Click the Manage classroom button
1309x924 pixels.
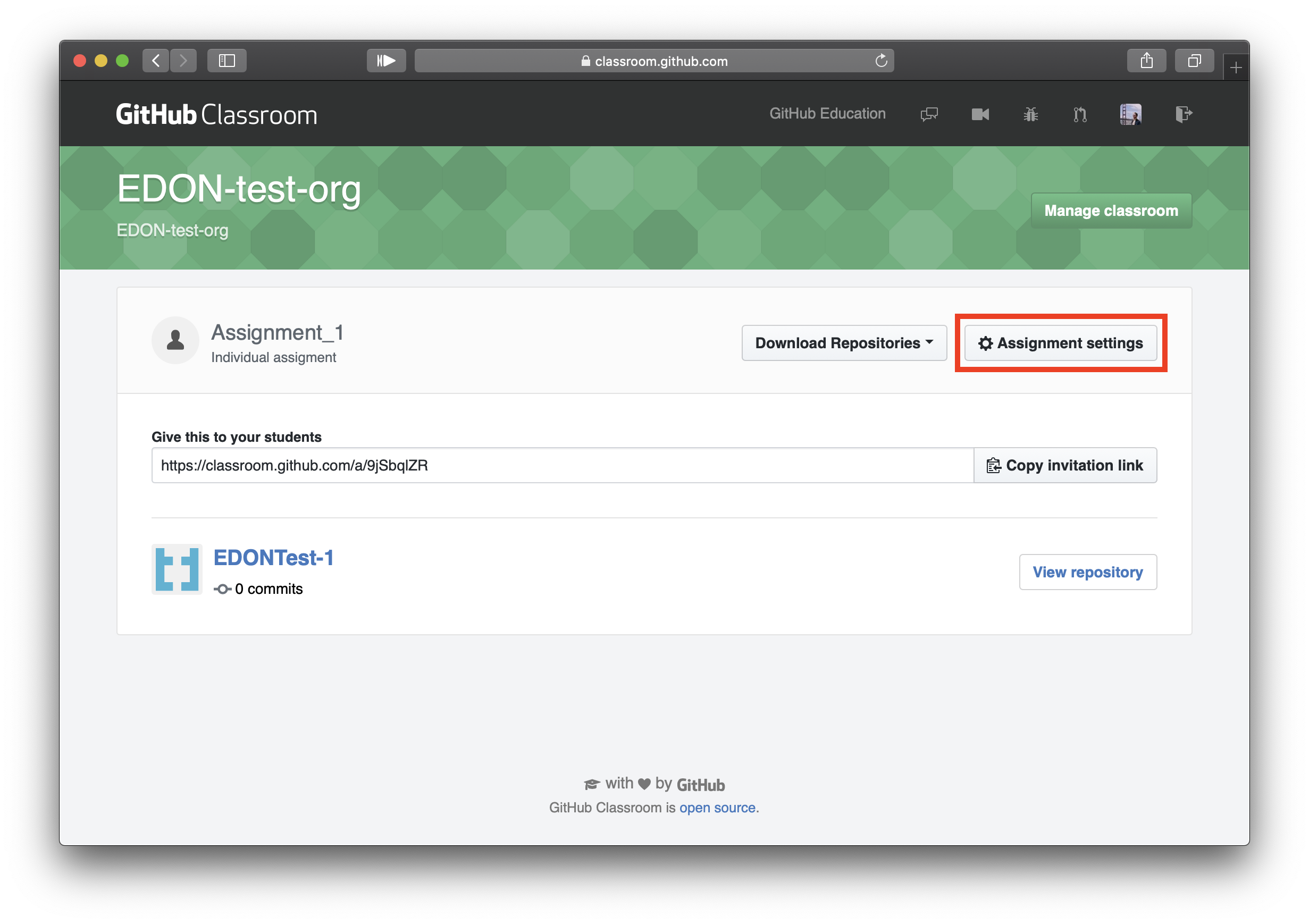coord(1111,211)
